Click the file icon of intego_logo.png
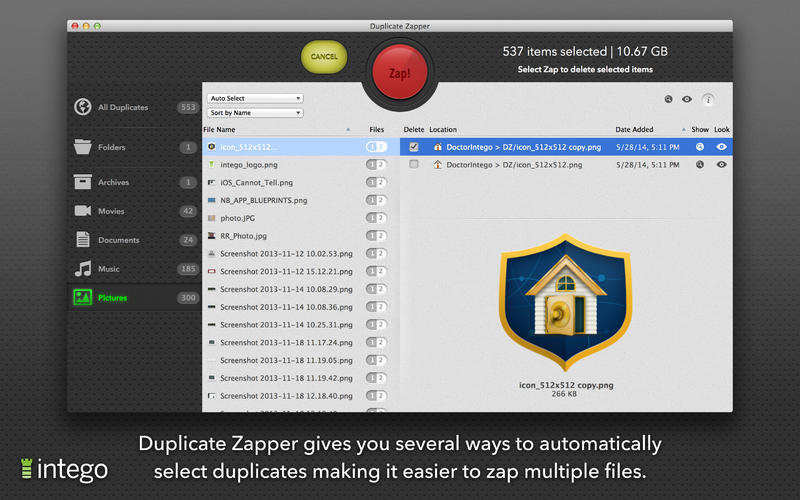Screen dimensions: 800x500 point(211,164)
